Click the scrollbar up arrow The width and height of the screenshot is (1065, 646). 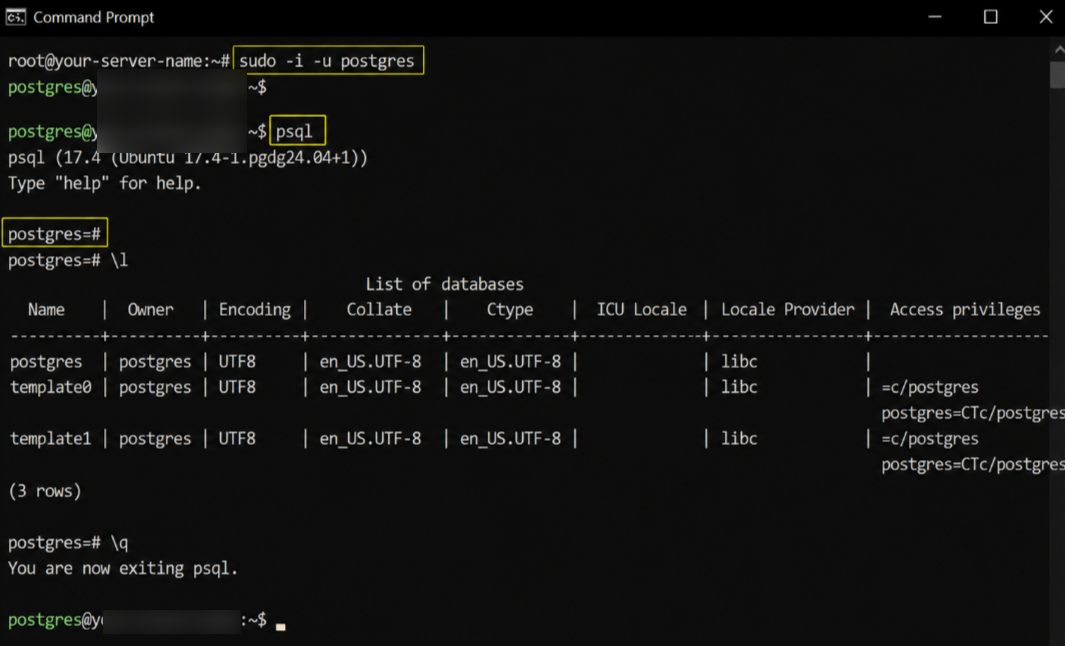coord(1058,50)
